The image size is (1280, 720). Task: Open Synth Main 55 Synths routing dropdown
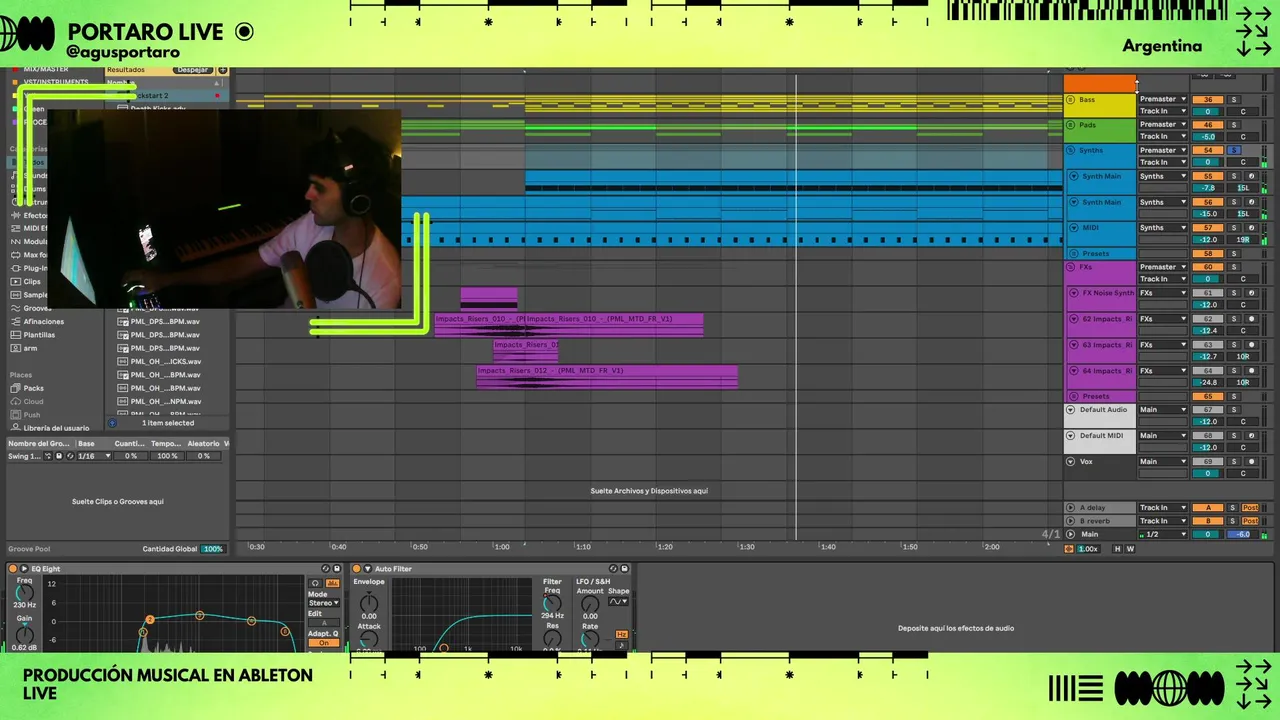click(x=1163, y=176)
